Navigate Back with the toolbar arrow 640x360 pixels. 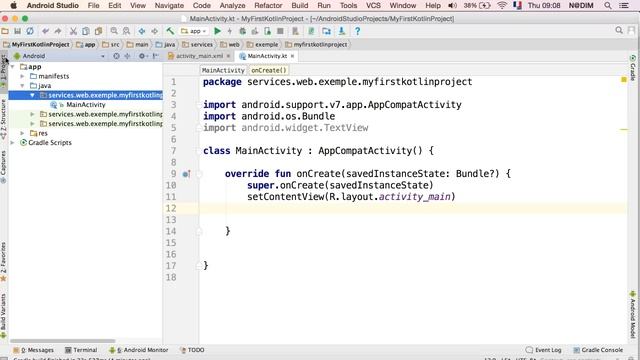tap(142, 31)
